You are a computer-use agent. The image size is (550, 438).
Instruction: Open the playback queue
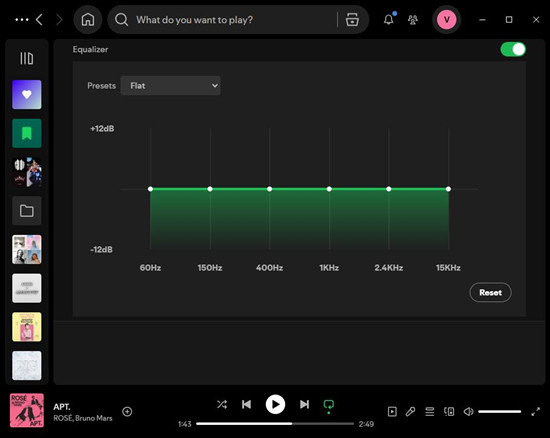click(x=430, y=411)
